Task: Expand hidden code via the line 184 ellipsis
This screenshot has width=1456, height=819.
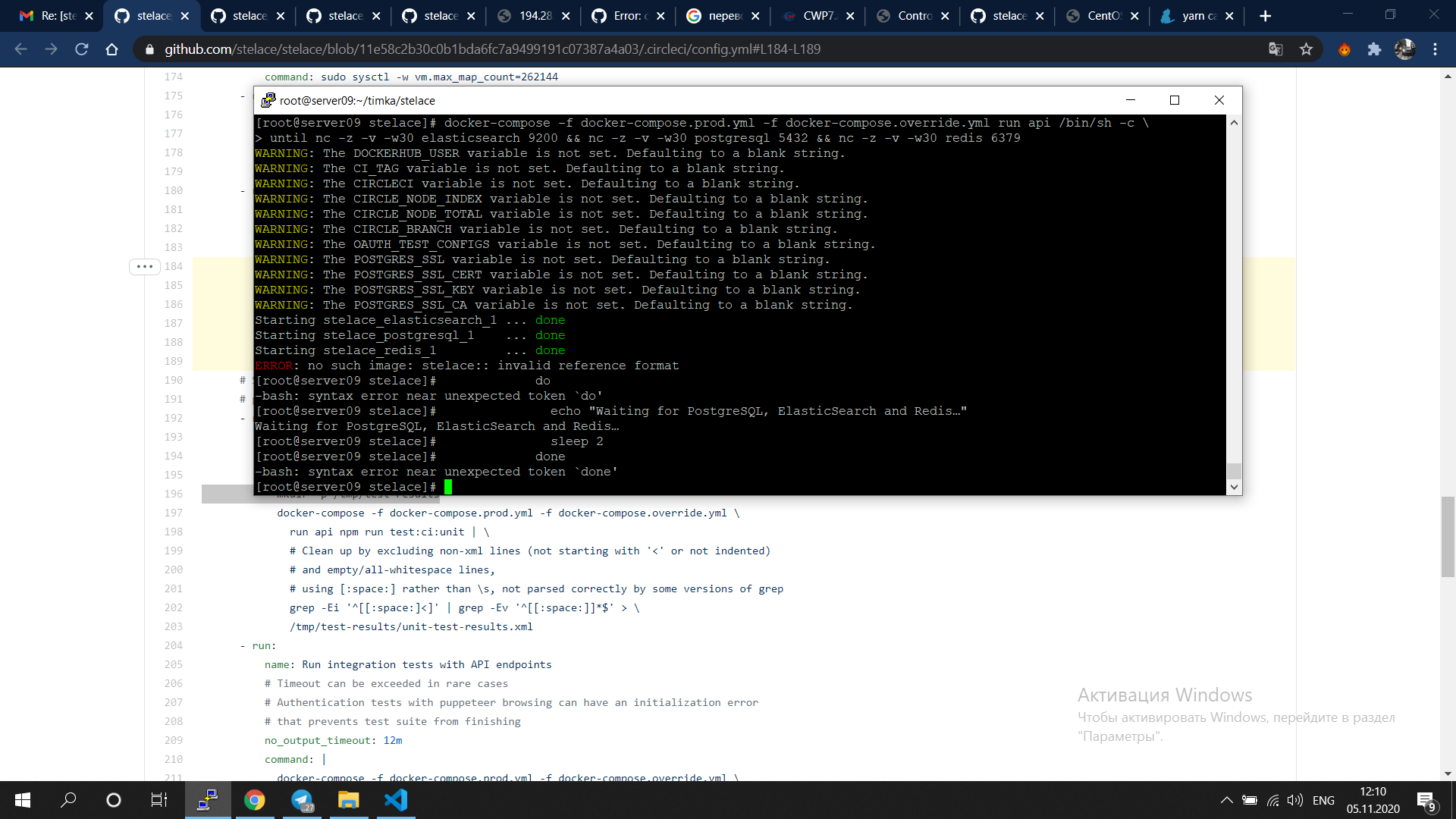Action: point(144,267)
